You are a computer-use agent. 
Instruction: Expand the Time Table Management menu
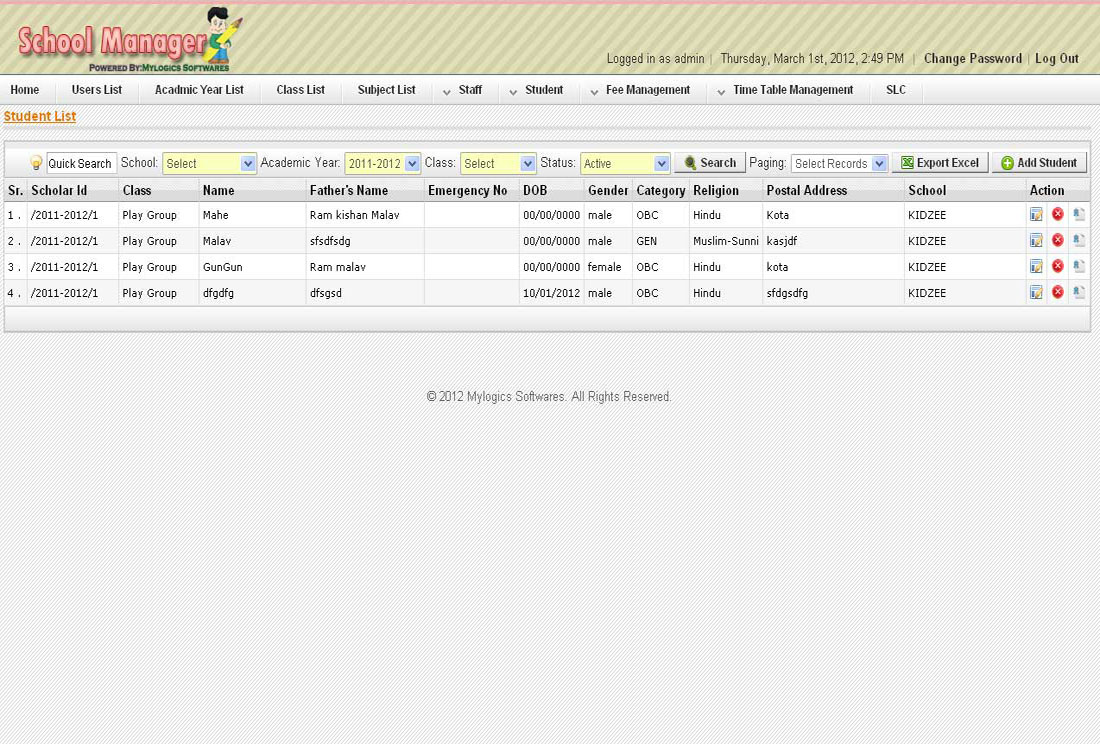785,90
